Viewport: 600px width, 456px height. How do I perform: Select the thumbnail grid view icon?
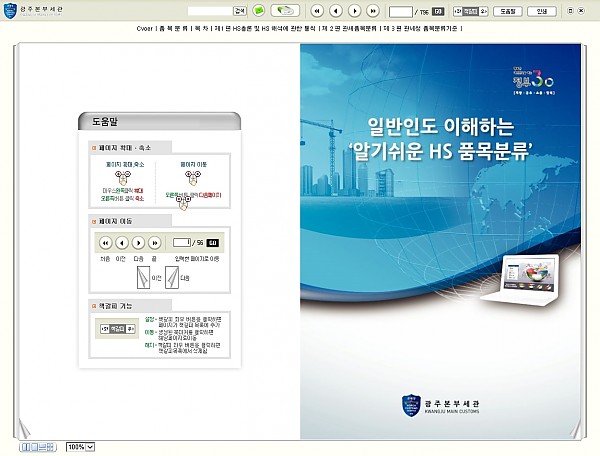(x=50, y=447)
